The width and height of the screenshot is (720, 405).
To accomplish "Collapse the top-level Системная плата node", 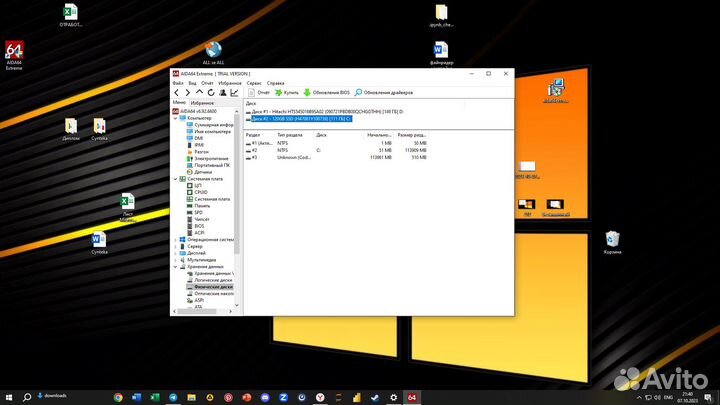I will tap(175, 179).
